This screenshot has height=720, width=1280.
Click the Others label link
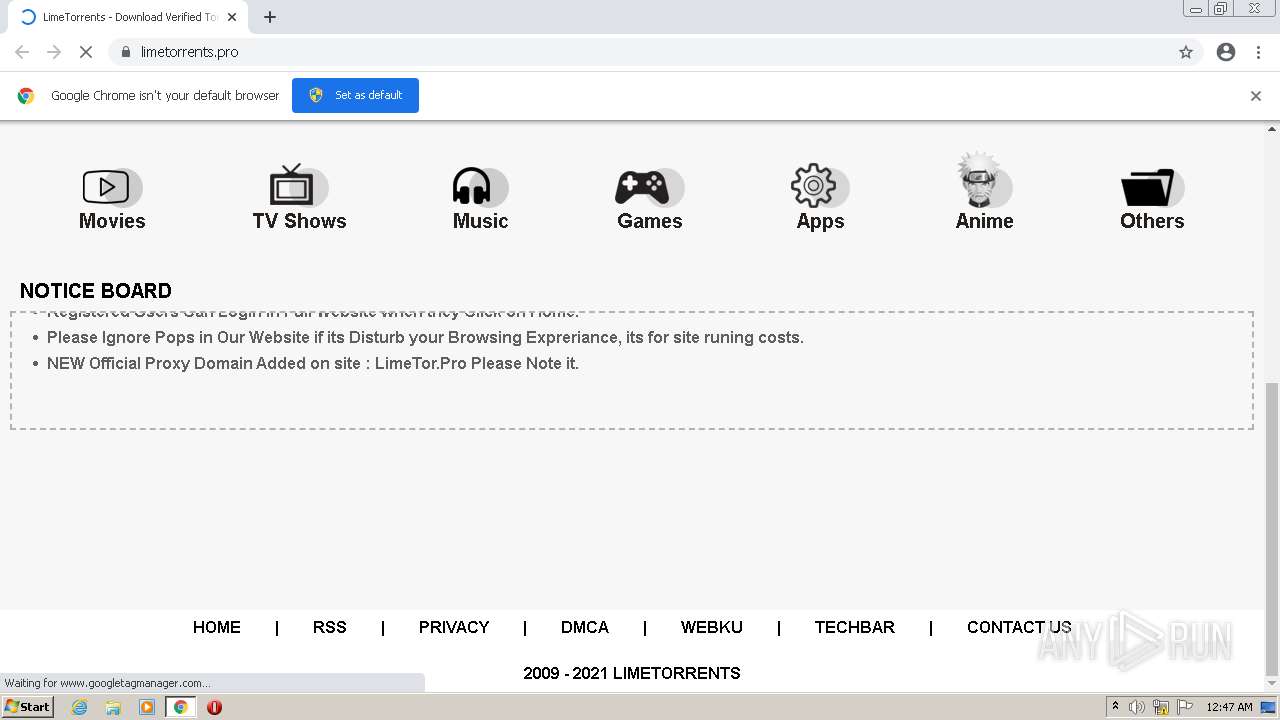pyautogui.click(x=1152, y=221)
